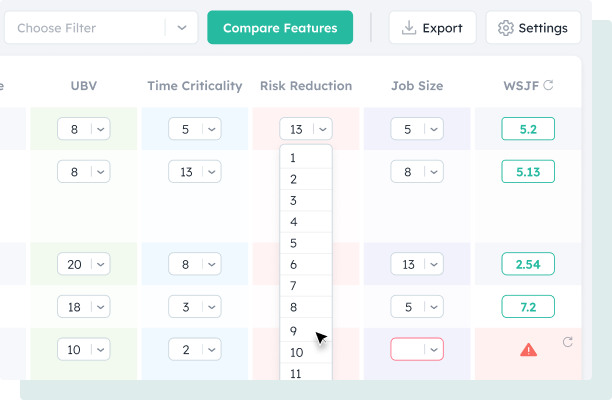The width and height of the screenshot is (612, 400).
Task: Click the refresh icon in the warning row
Action: 568,342
